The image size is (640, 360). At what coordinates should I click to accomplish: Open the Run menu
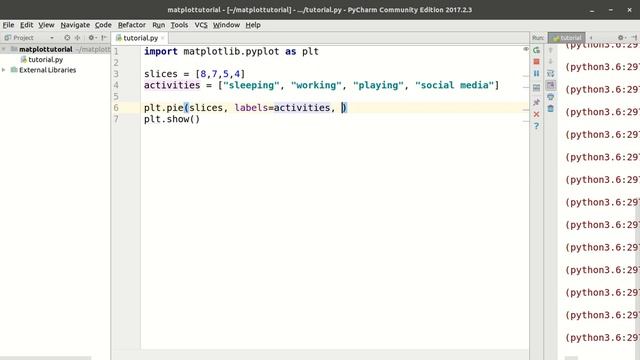(158, 25)
